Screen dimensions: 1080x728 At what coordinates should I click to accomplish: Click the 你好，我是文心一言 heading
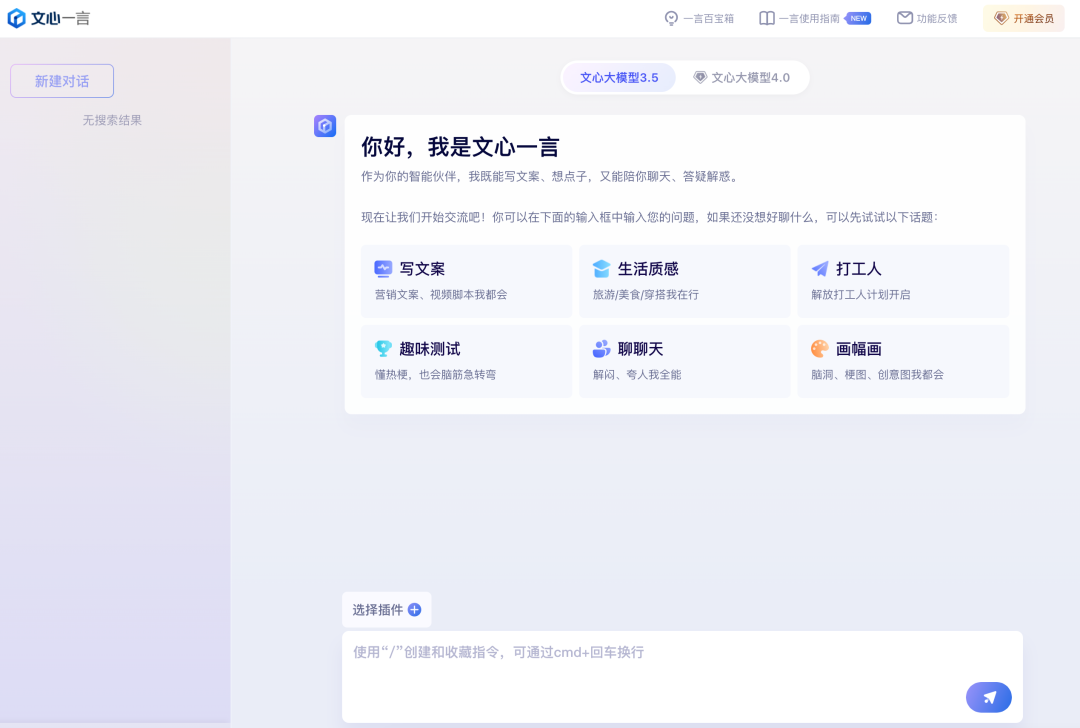click(x=460, y=147)
